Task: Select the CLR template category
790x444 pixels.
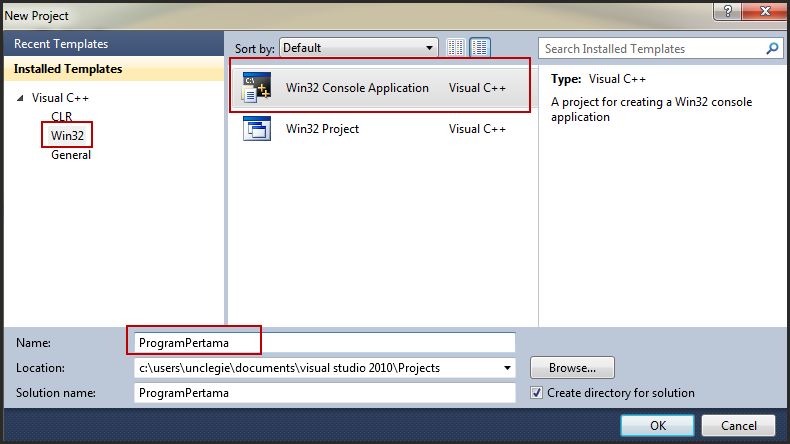Action: 61,116
